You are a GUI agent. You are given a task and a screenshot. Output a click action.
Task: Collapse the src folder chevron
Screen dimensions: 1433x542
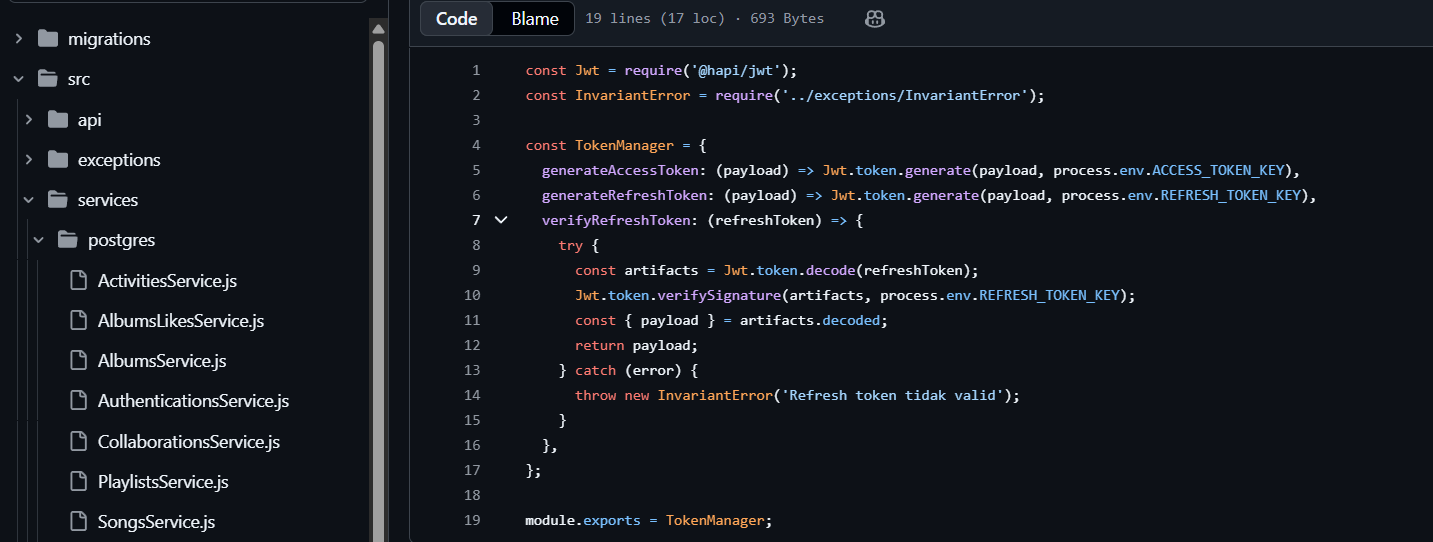tap(19, 79)
